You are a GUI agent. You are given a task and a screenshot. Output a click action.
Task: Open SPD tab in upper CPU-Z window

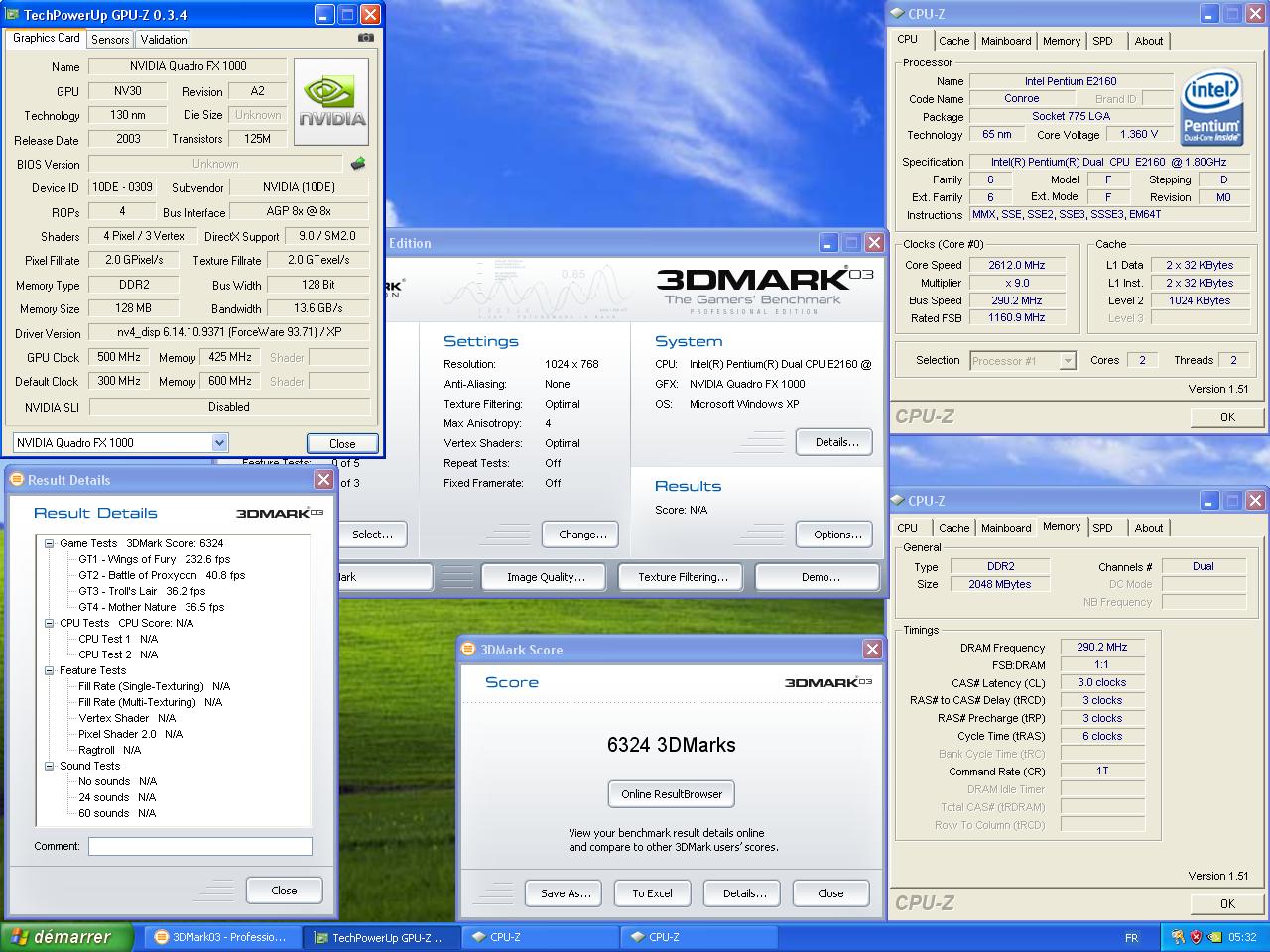coord(1102,41)
